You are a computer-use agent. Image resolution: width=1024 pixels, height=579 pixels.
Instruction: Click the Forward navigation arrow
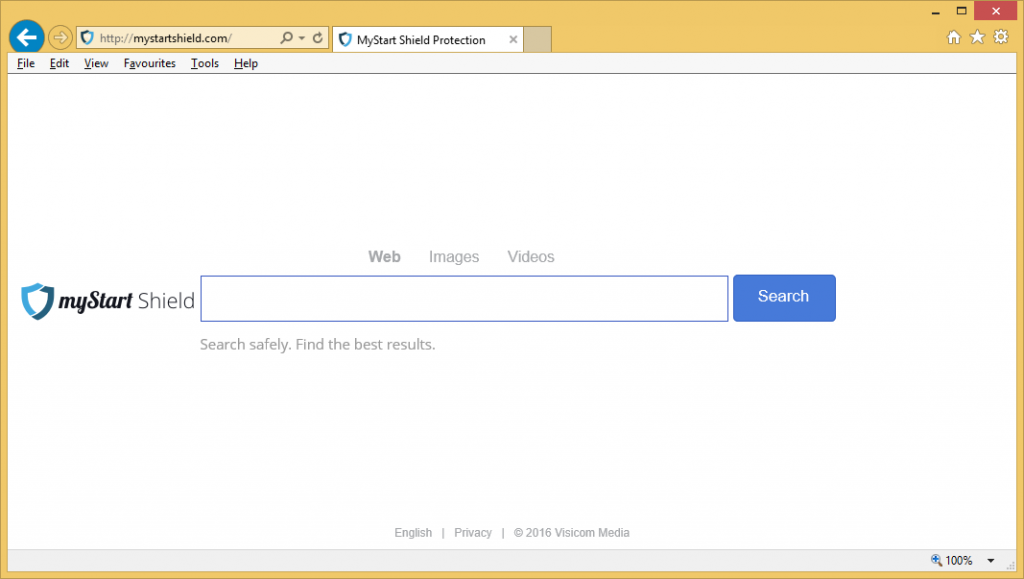(x=61, y=38)
